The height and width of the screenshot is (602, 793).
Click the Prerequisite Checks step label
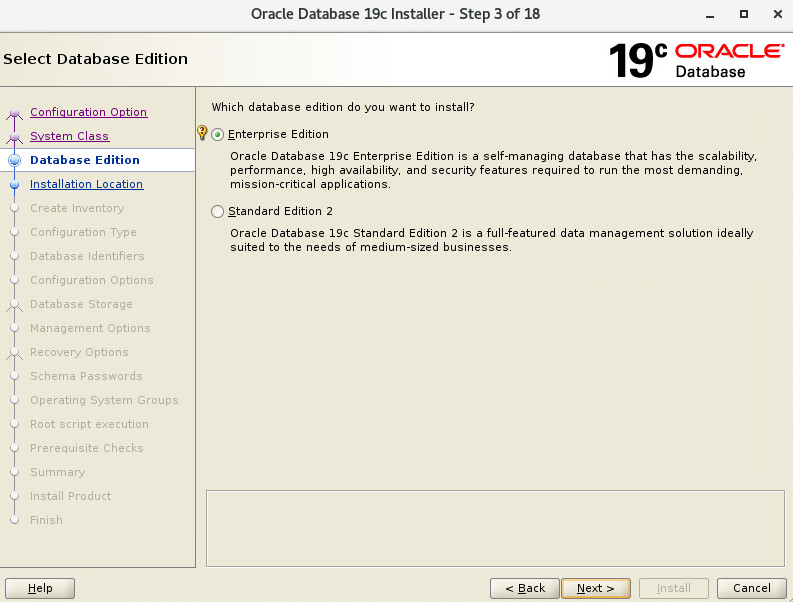click(86, 448)
